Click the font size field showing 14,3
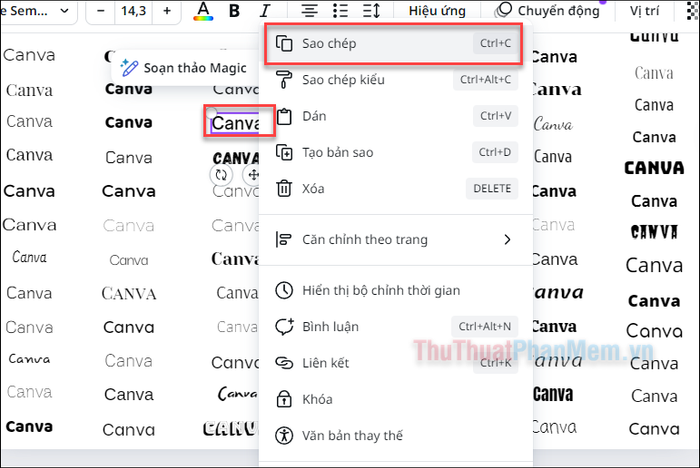Image resolution: width=700 pixels, height=468 pixels. (x=133, y=11)
